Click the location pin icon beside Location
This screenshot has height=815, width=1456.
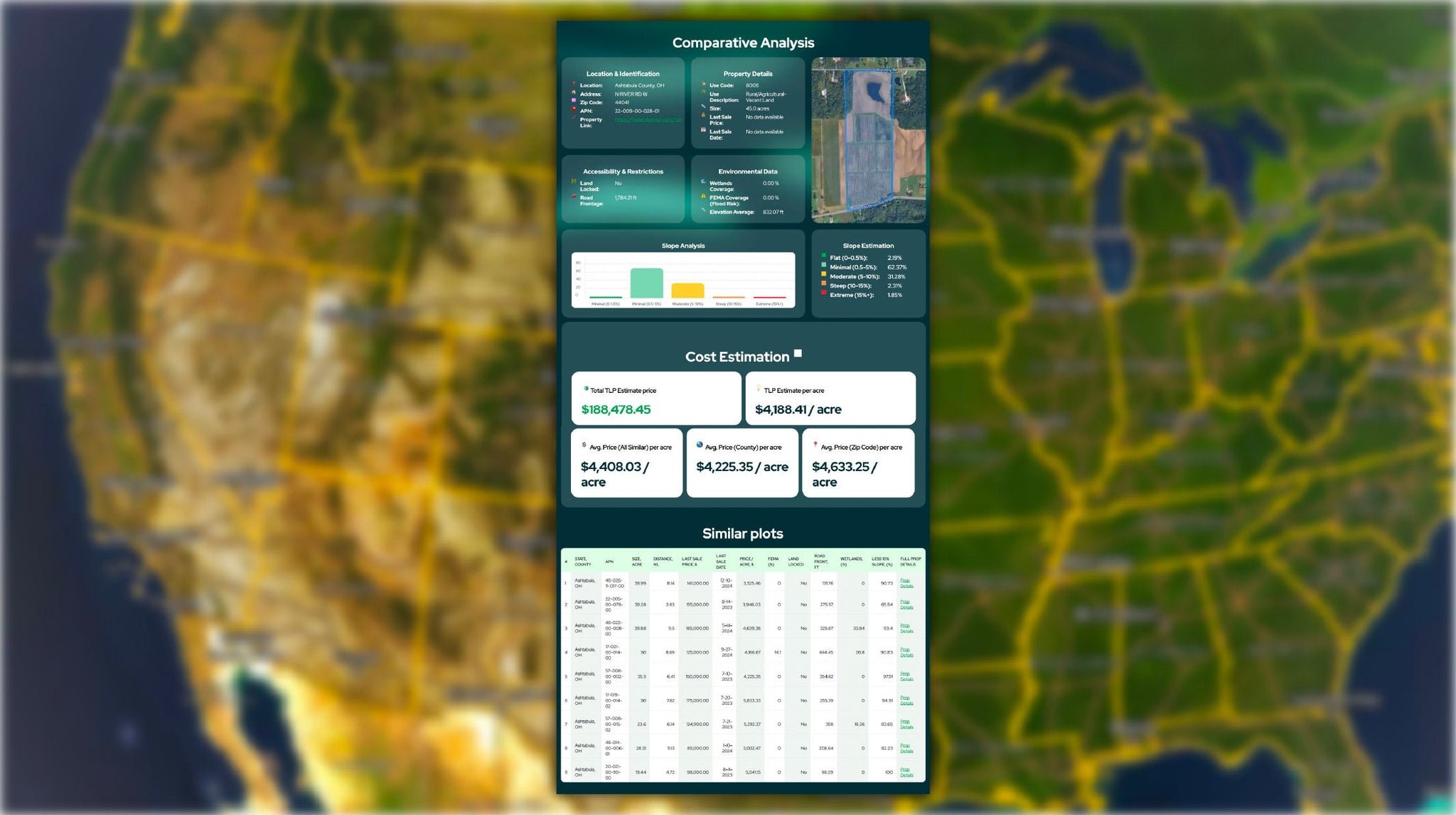573,83
